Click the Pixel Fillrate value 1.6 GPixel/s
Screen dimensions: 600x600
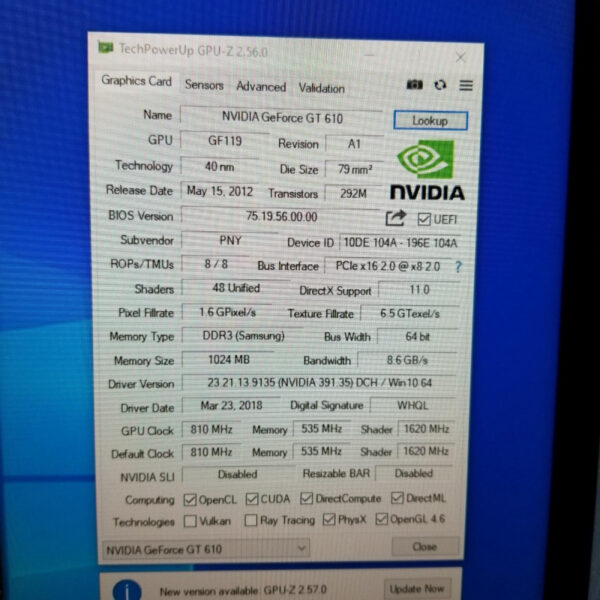pyautogui.click(x=227, y=312)
